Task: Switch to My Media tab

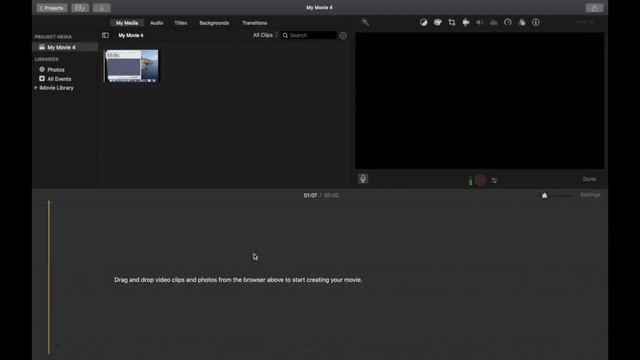Action: [127, 23]
